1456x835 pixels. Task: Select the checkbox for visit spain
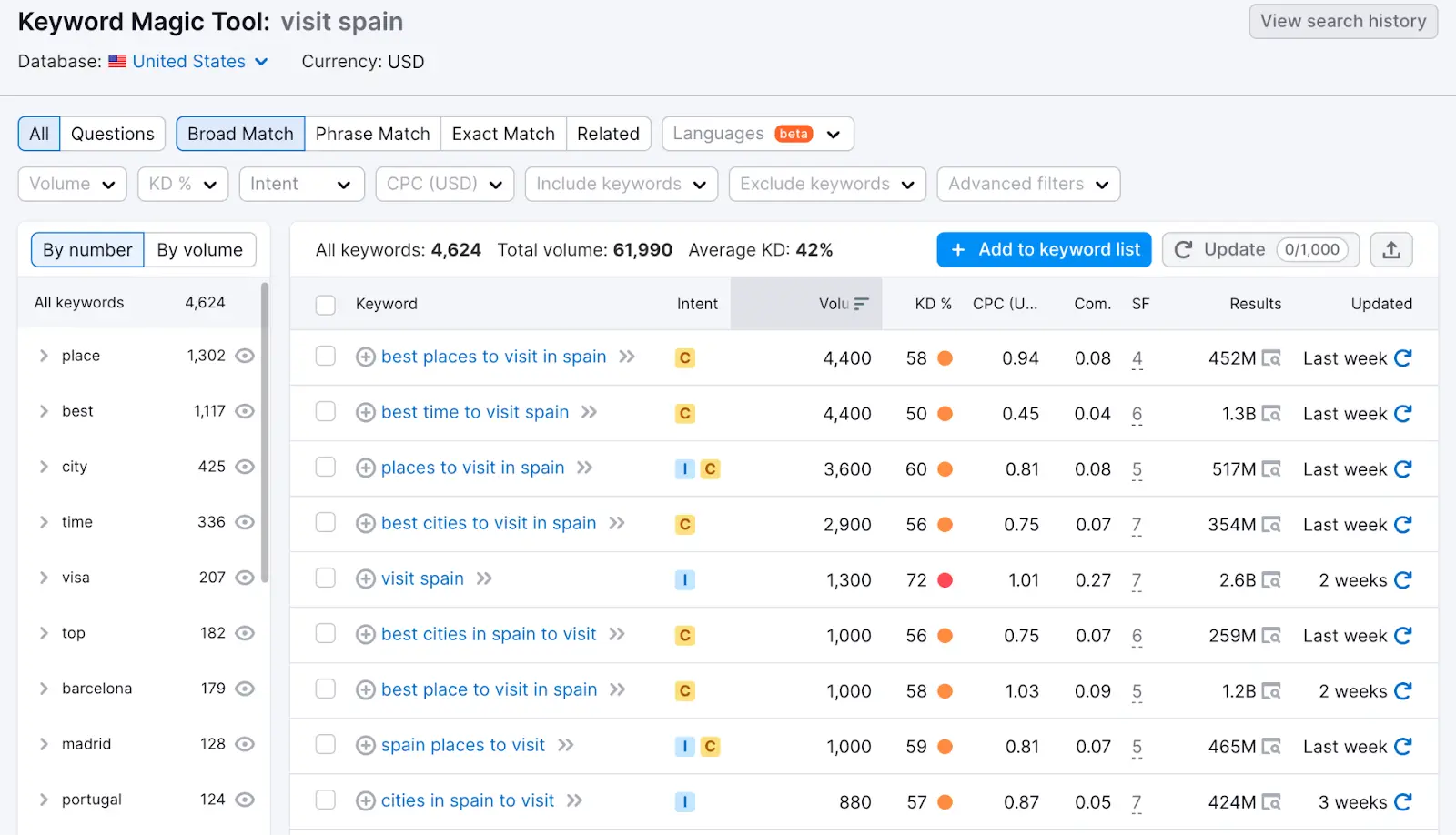coord(325,579)
